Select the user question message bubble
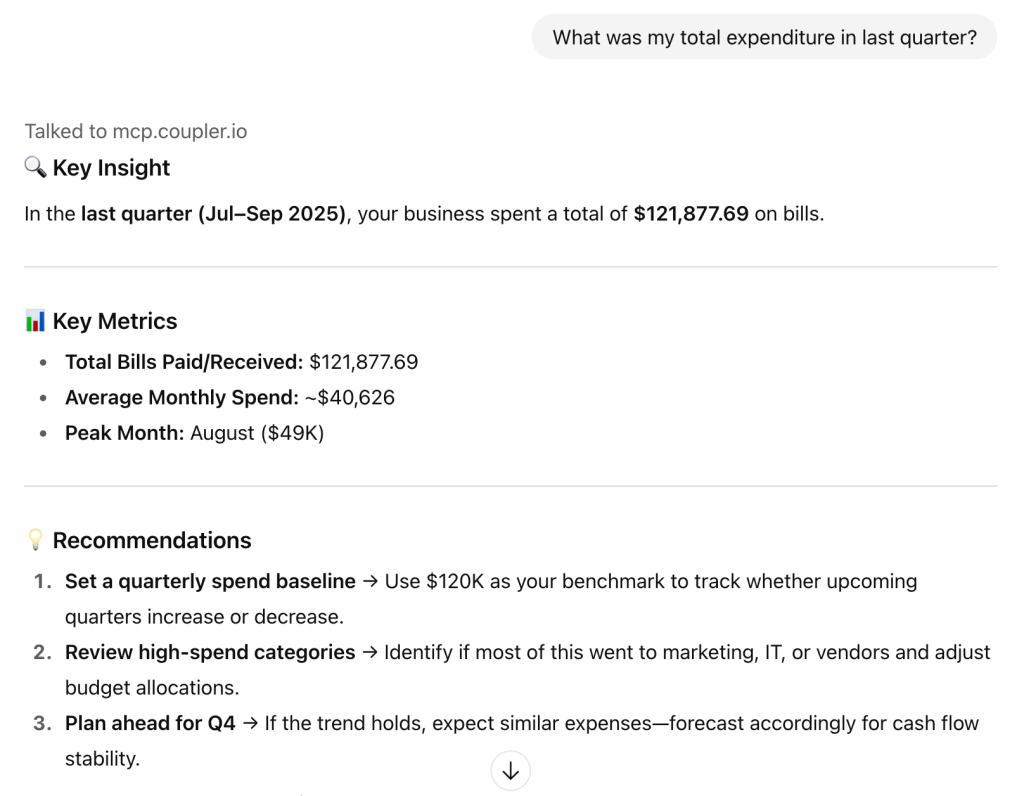 [x=764, y=37]
